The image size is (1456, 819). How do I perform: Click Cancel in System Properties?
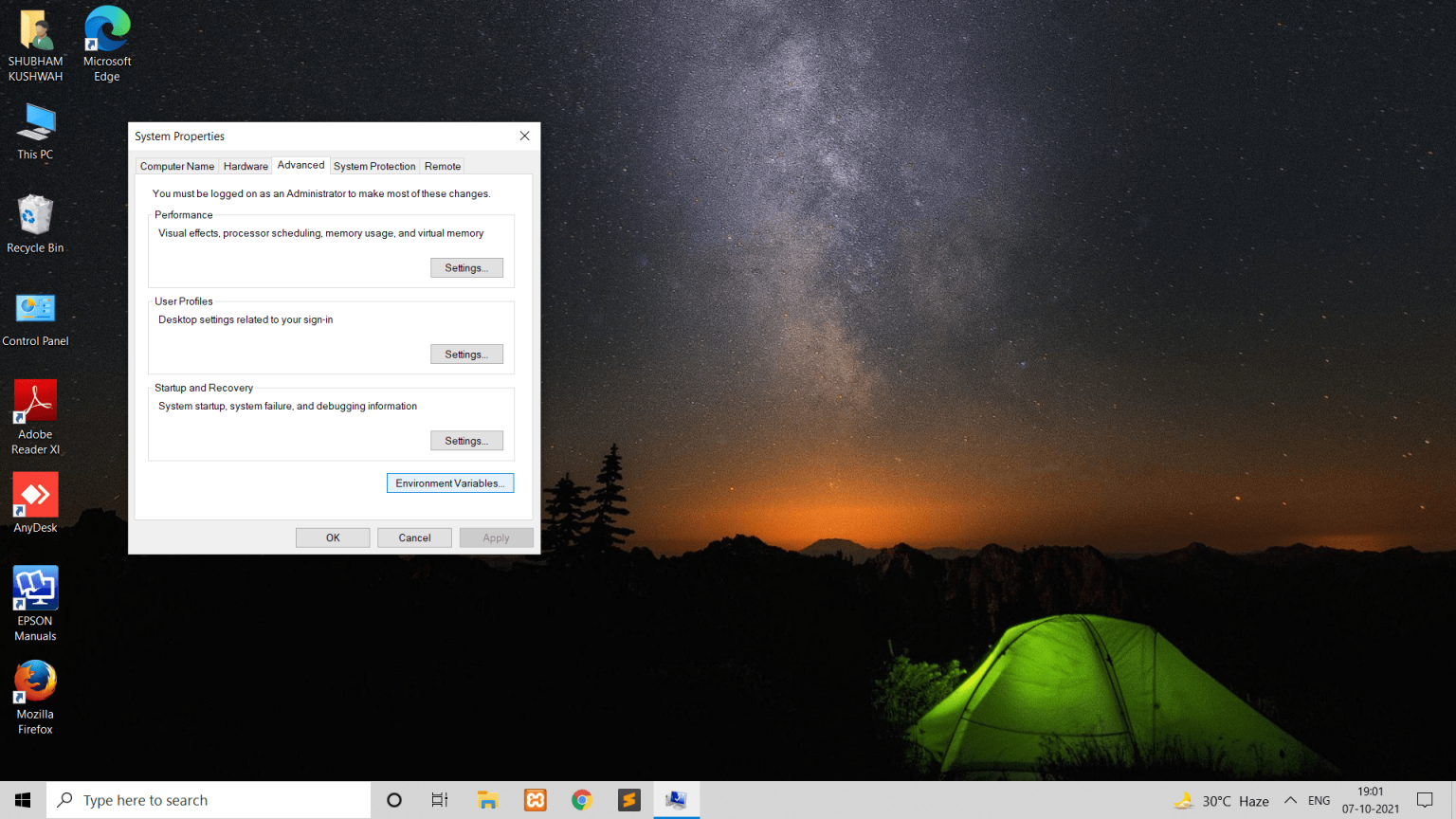click(x=414, y=537)
